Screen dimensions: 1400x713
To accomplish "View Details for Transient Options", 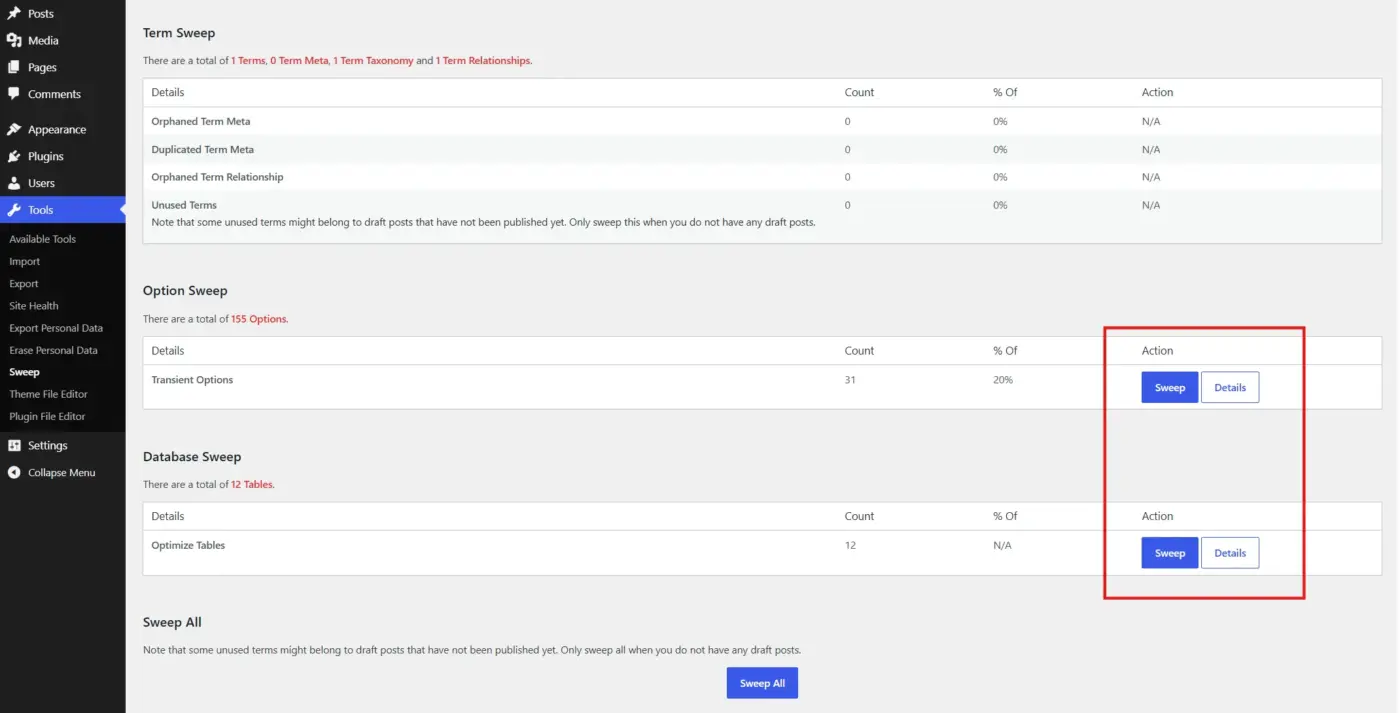I will click(x=1230, y=387).
